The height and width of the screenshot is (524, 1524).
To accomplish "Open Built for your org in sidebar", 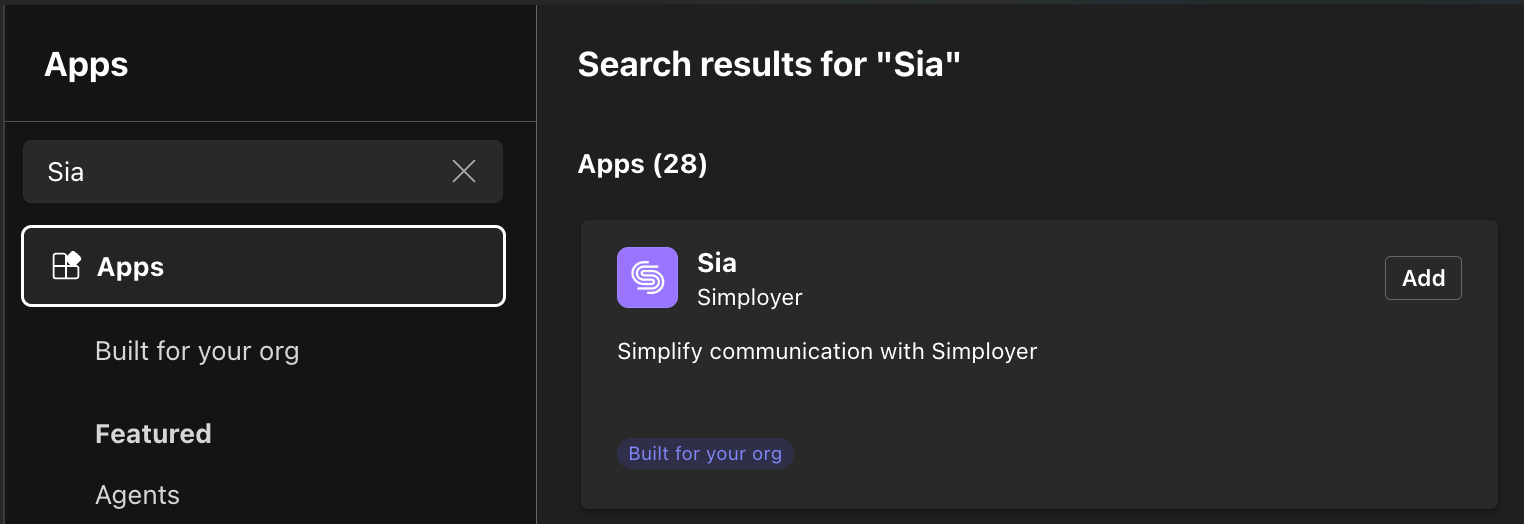I will 197,351.
